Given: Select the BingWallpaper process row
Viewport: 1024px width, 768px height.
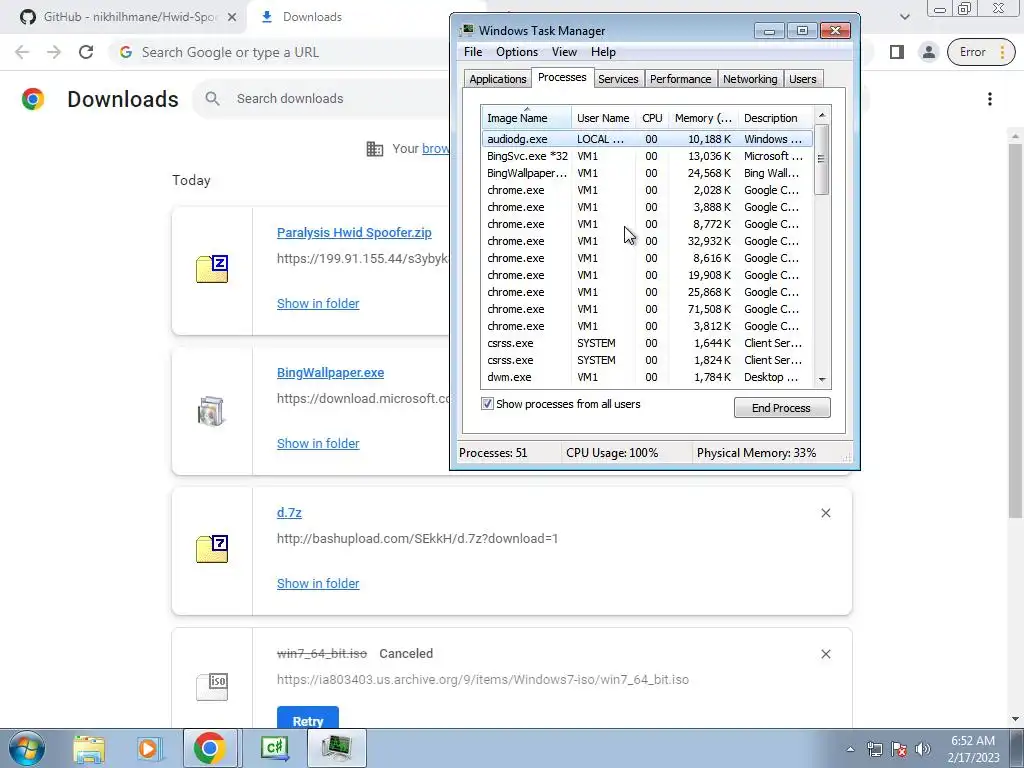Looking at the screenshot, I should (647, 173).
